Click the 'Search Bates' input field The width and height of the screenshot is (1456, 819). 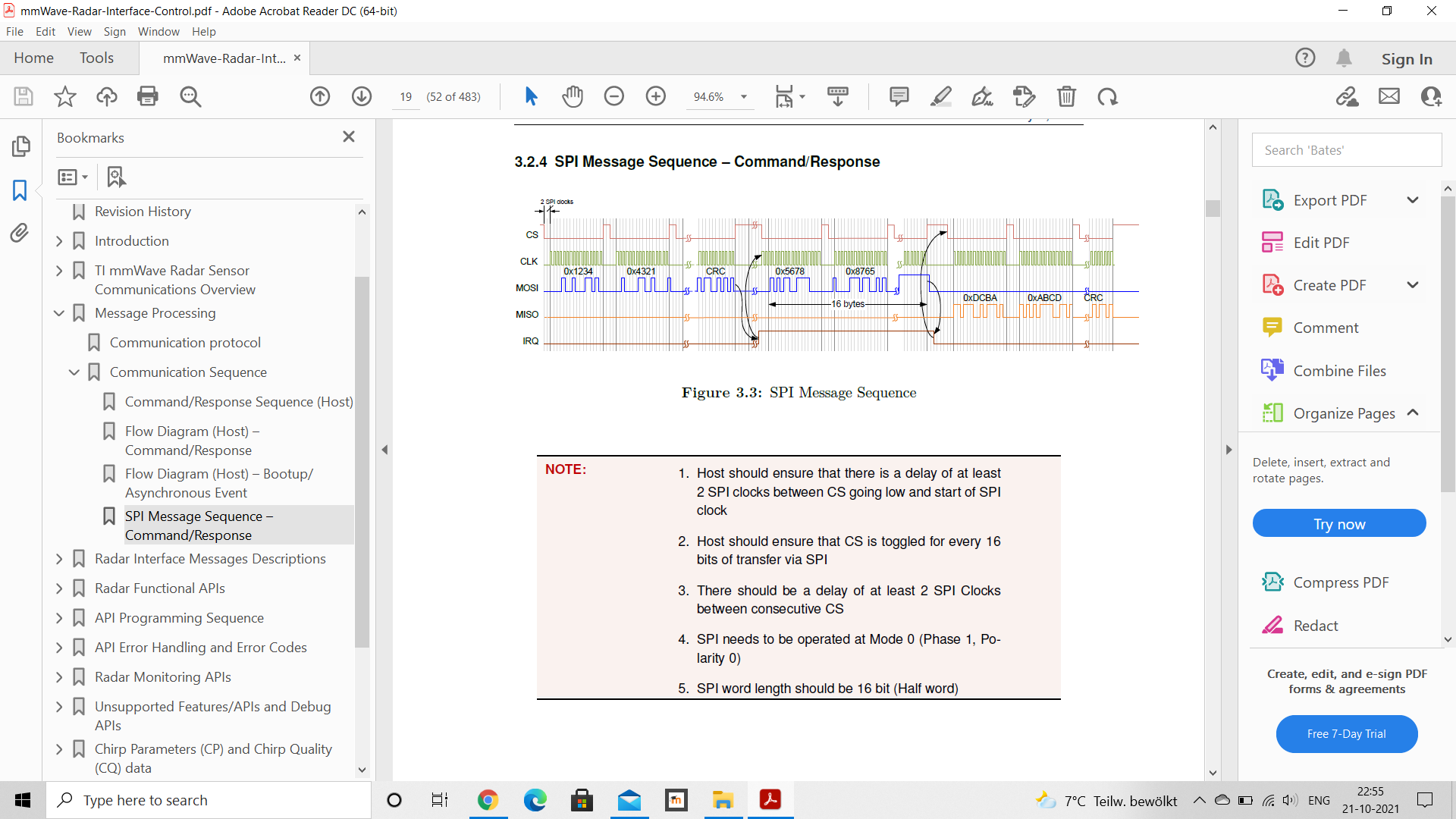point(1346,150)
